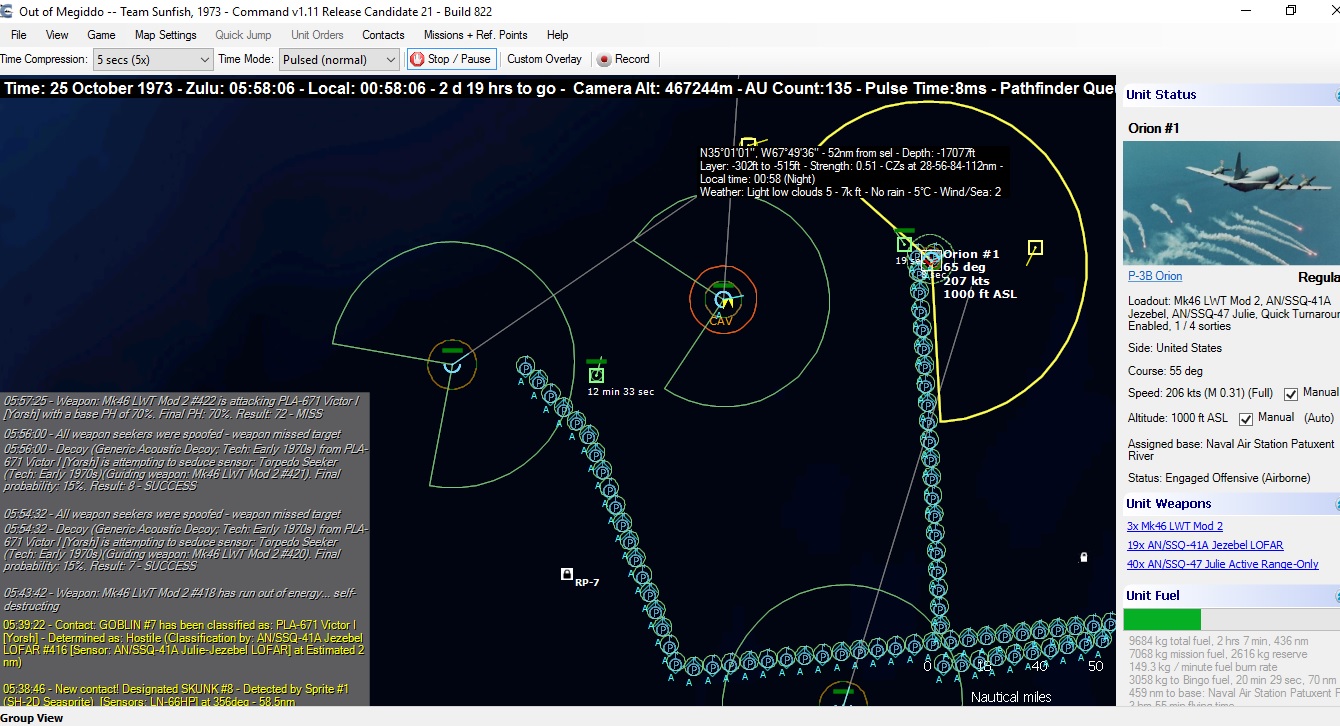Select the RP-7 reference point marker

coord(567,574)
